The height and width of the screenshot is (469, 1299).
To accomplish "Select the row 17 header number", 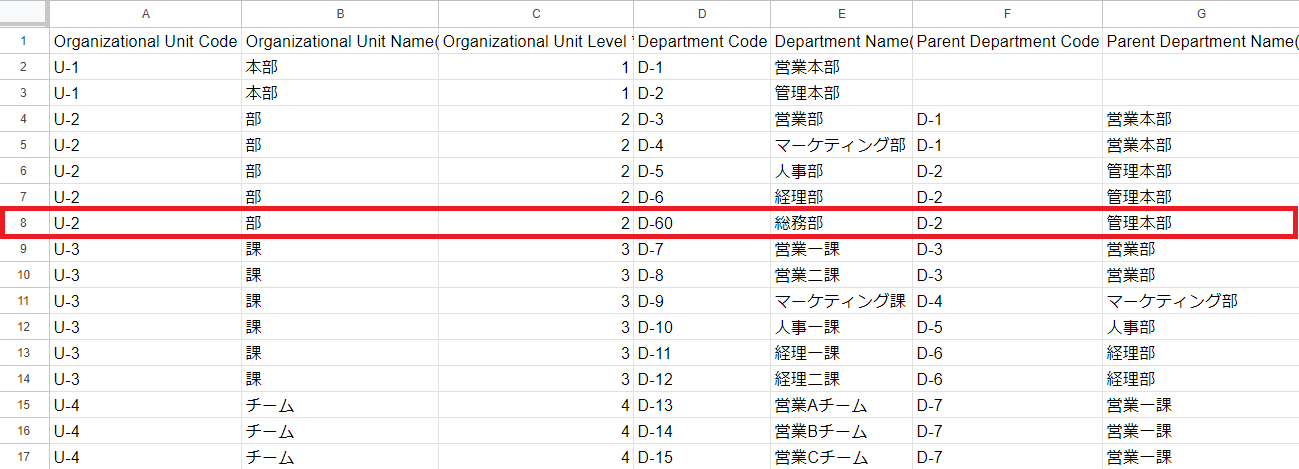I will 24,457.
